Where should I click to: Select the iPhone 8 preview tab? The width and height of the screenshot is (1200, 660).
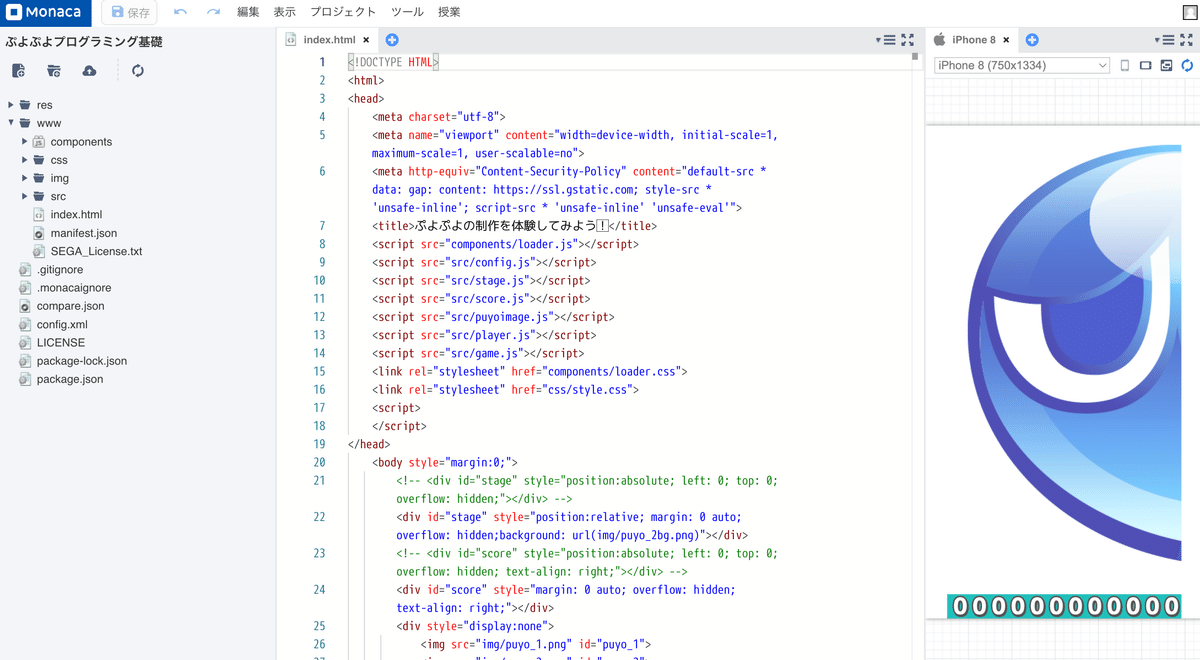point(973,40)
